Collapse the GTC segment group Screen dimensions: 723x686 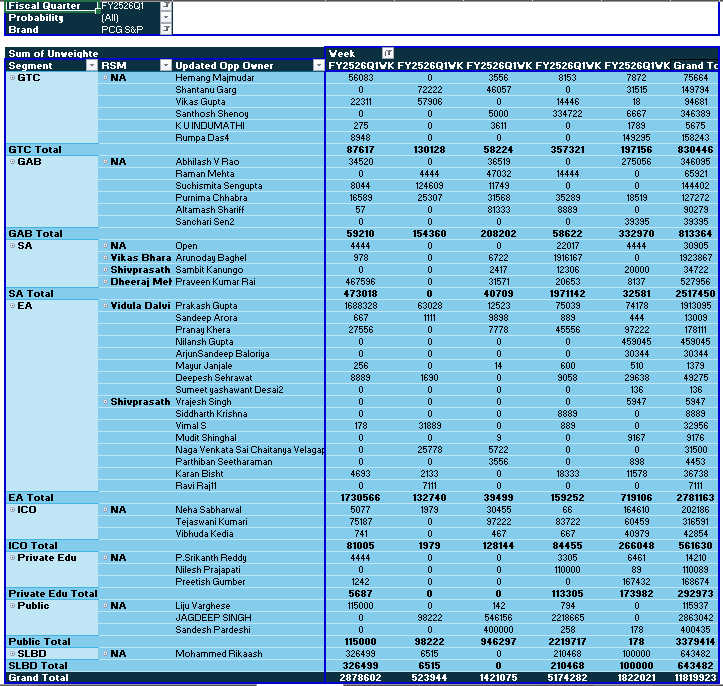pyautogui.click(x=12, y=77)
